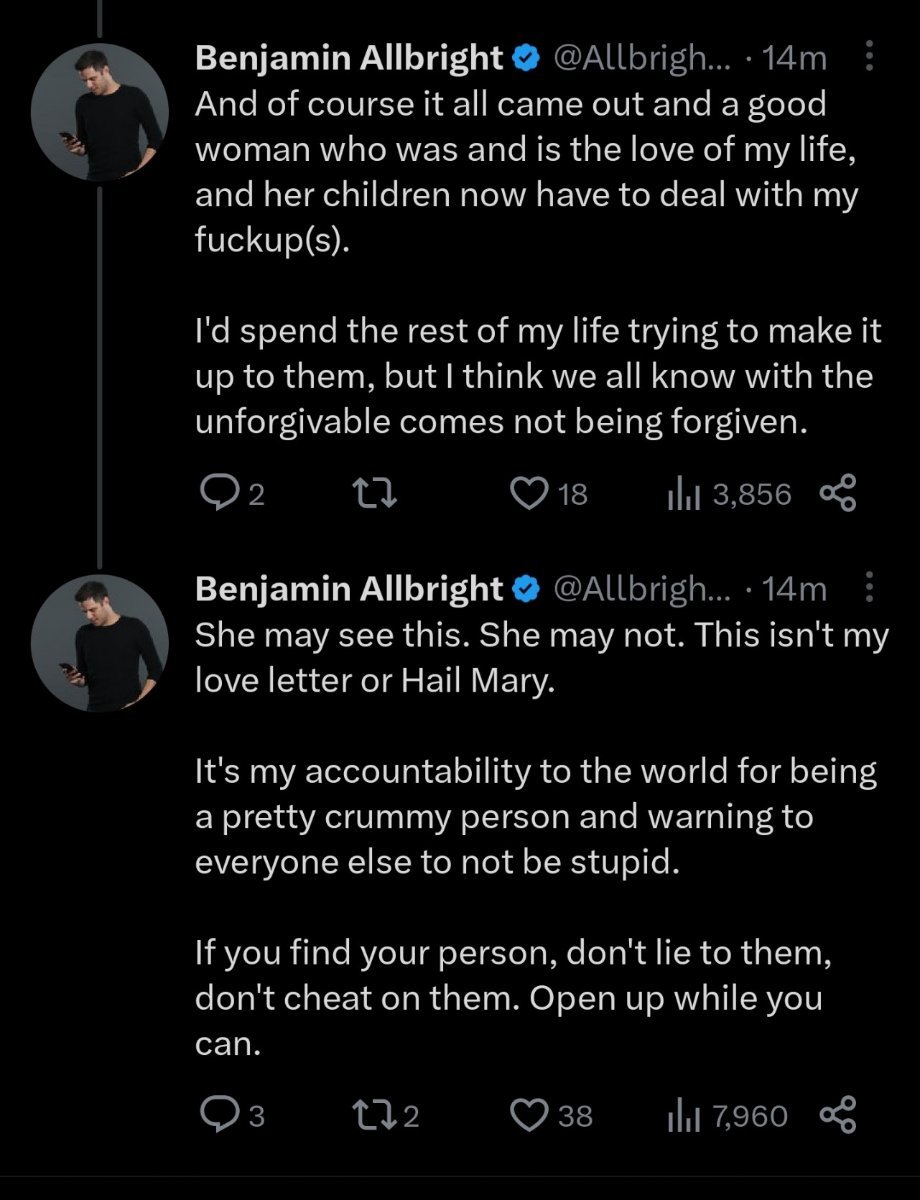Open Benjamin Allbright's name on the first tweet
The height and width of the screenshot is (1200, 920).
[x=349, y=59]
